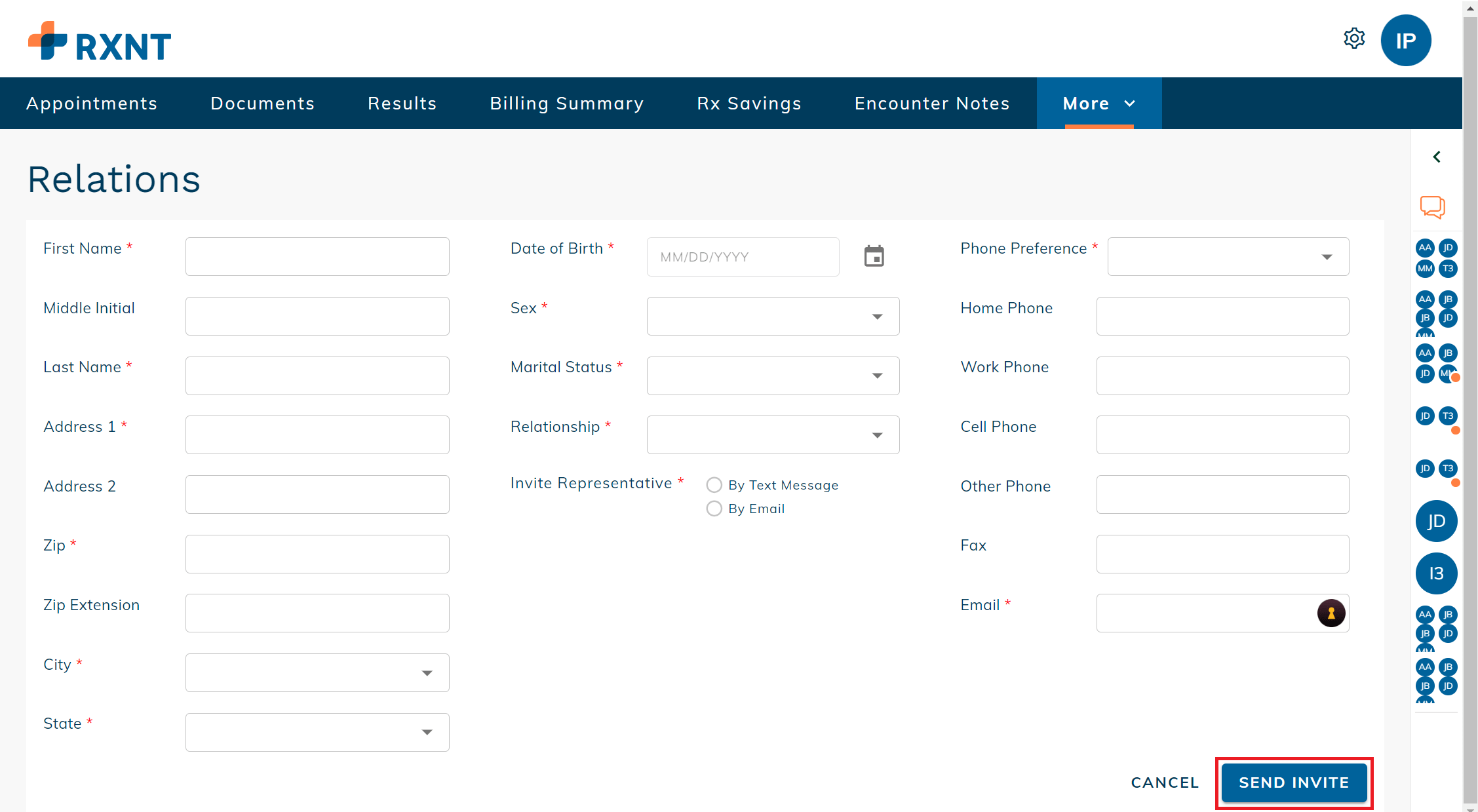Switch to the Billing Summary tab
The image size is (1478, 812).
coord(566,104)
